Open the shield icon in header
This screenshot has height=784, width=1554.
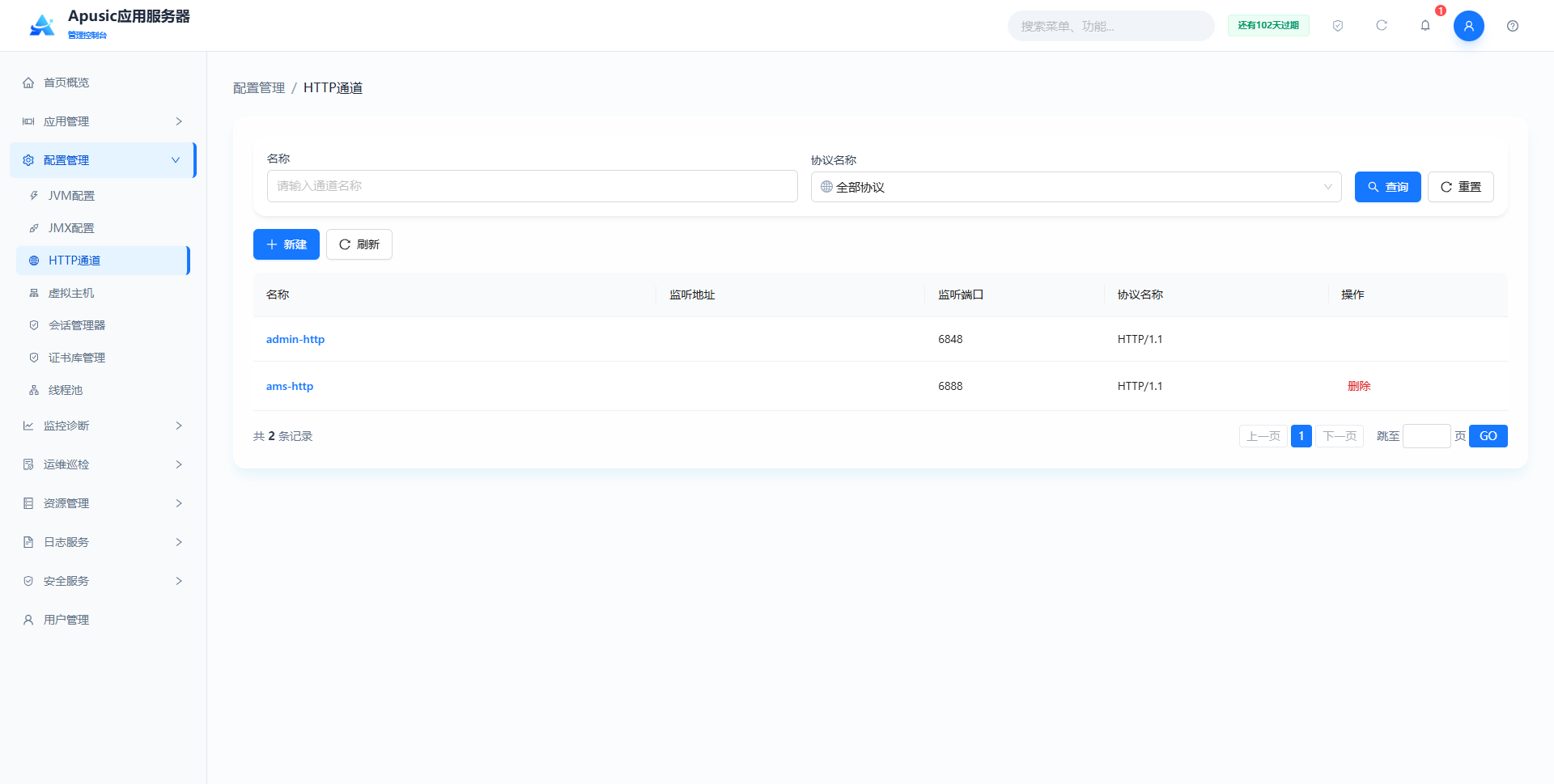(x=1338, y=26)
